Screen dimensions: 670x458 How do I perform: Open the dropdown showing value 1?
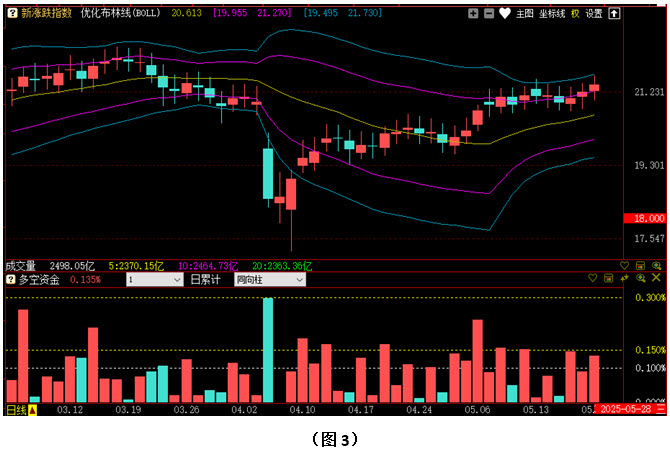(x=155, y=280)
